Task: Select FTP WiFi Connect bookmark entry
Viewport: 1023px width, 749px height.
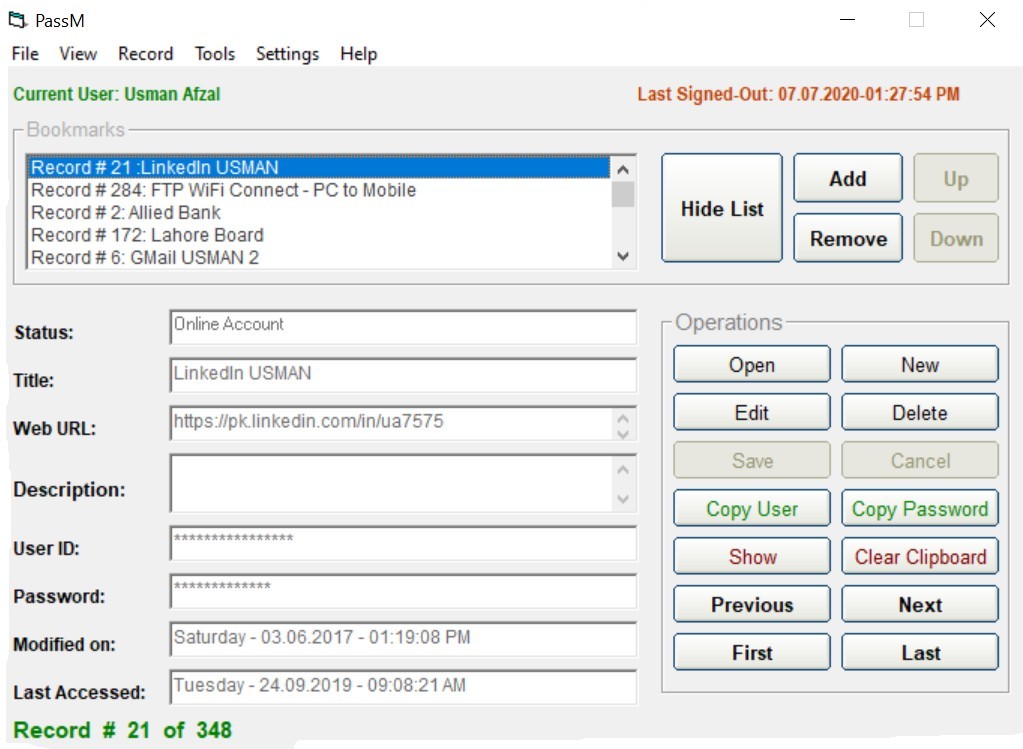Action: pos(223,190)
